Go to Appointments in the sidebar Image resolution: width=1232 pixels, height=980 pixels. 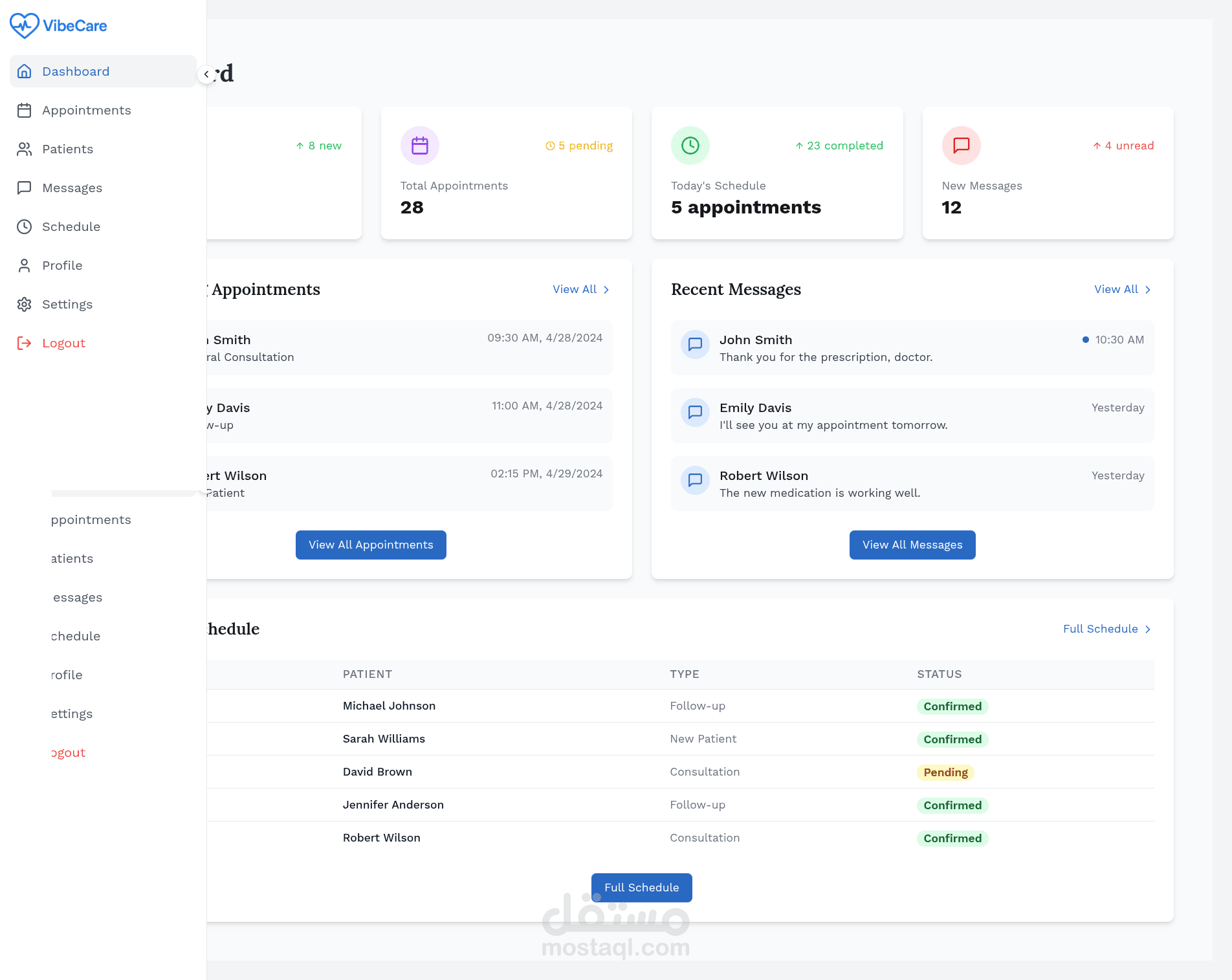pyautogui.click(x=103, y=110)
